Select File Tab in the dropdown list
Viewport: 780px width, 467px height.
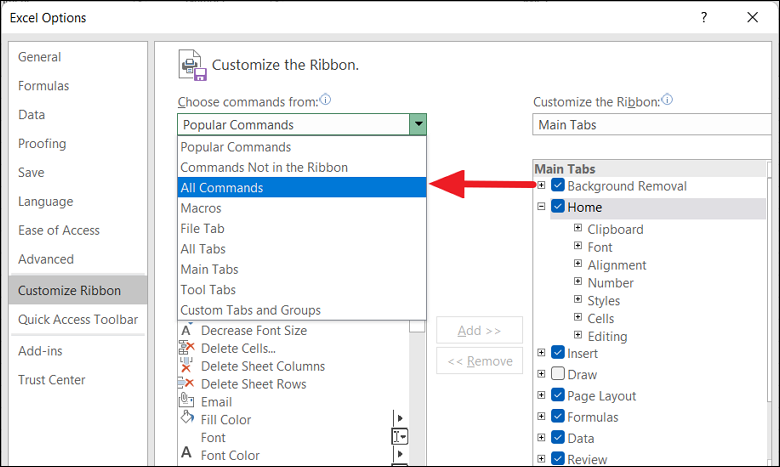coord(302,228)
